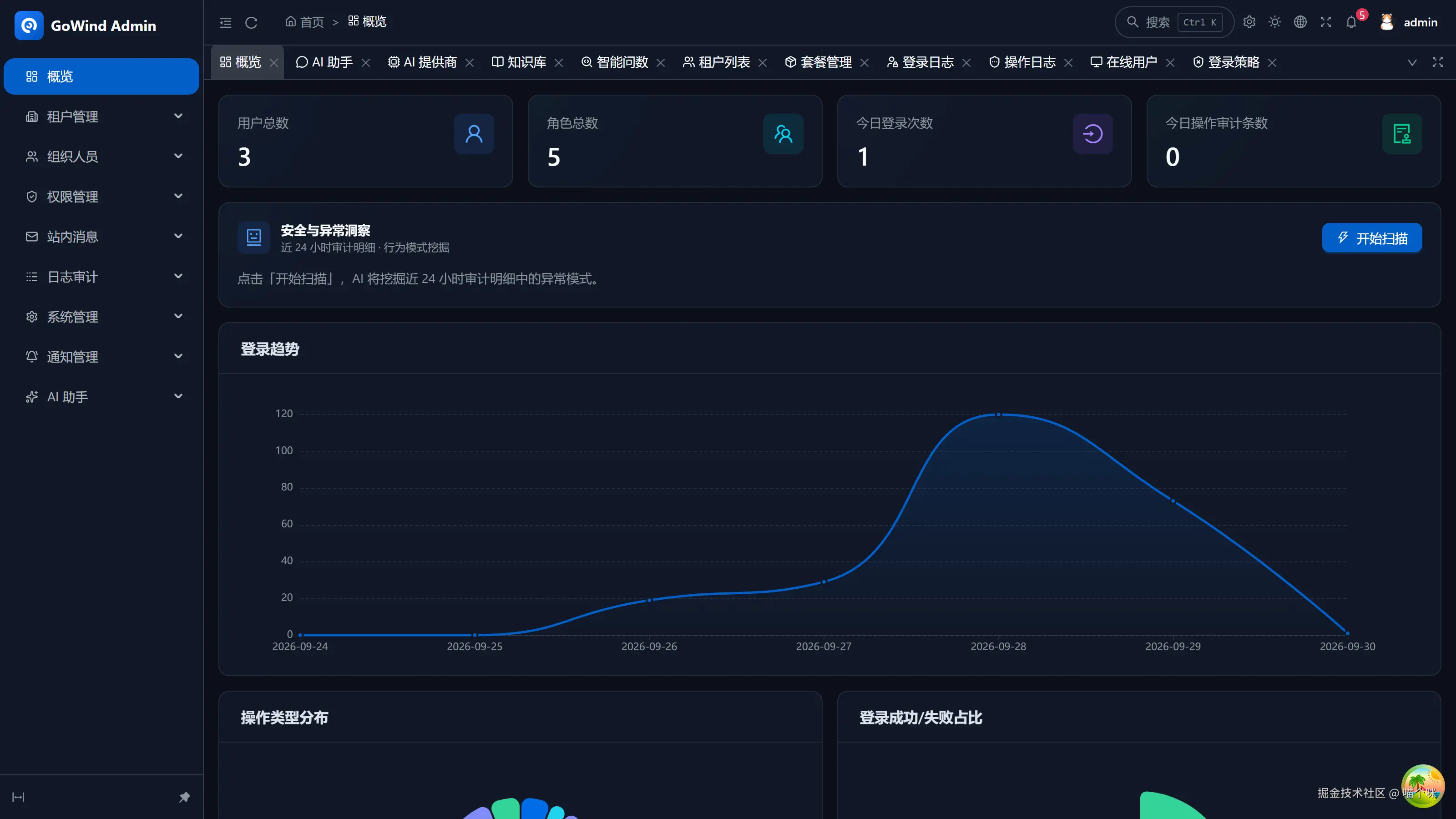
Task: Switch to the 登录日志 tab
Action: pos(920,62)
